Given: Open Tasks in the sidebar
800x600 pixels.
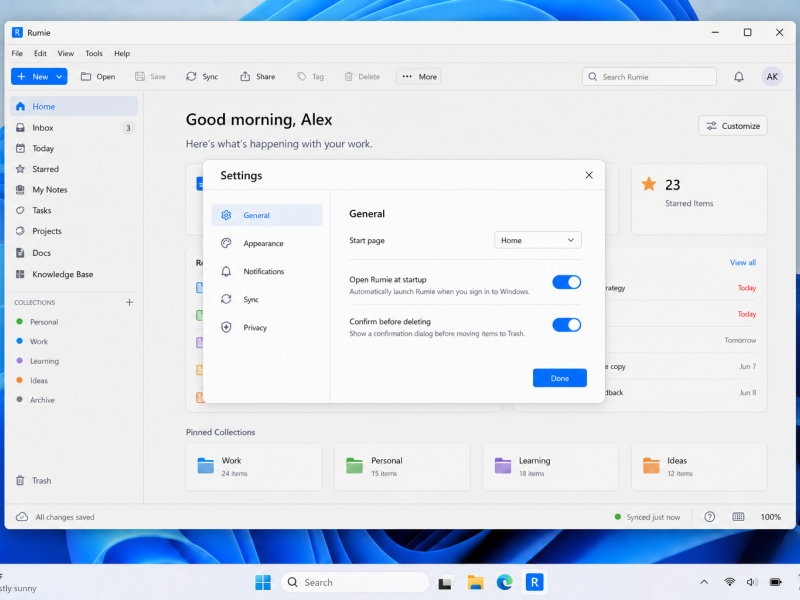Looking at the screenshot, I should point(74,210).
